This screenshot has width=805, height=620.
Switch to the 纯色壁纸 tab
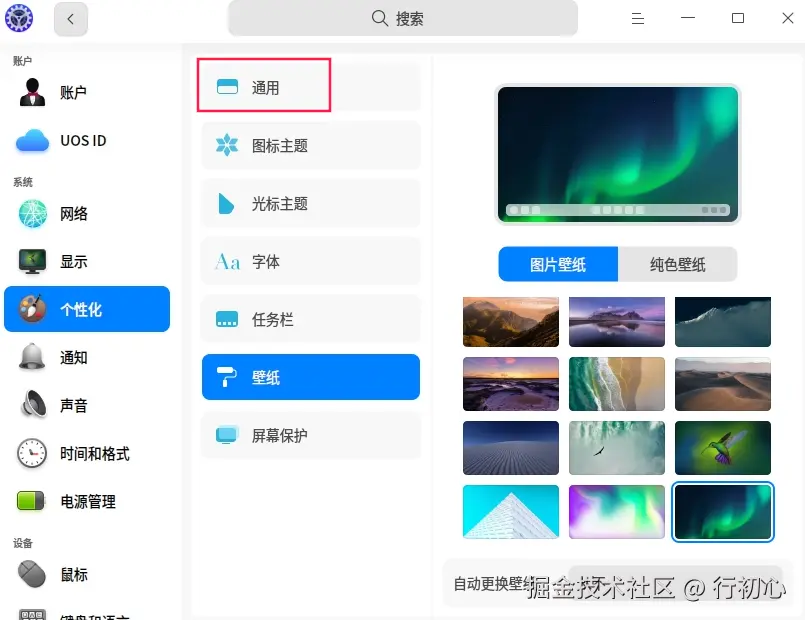[679, 264]
